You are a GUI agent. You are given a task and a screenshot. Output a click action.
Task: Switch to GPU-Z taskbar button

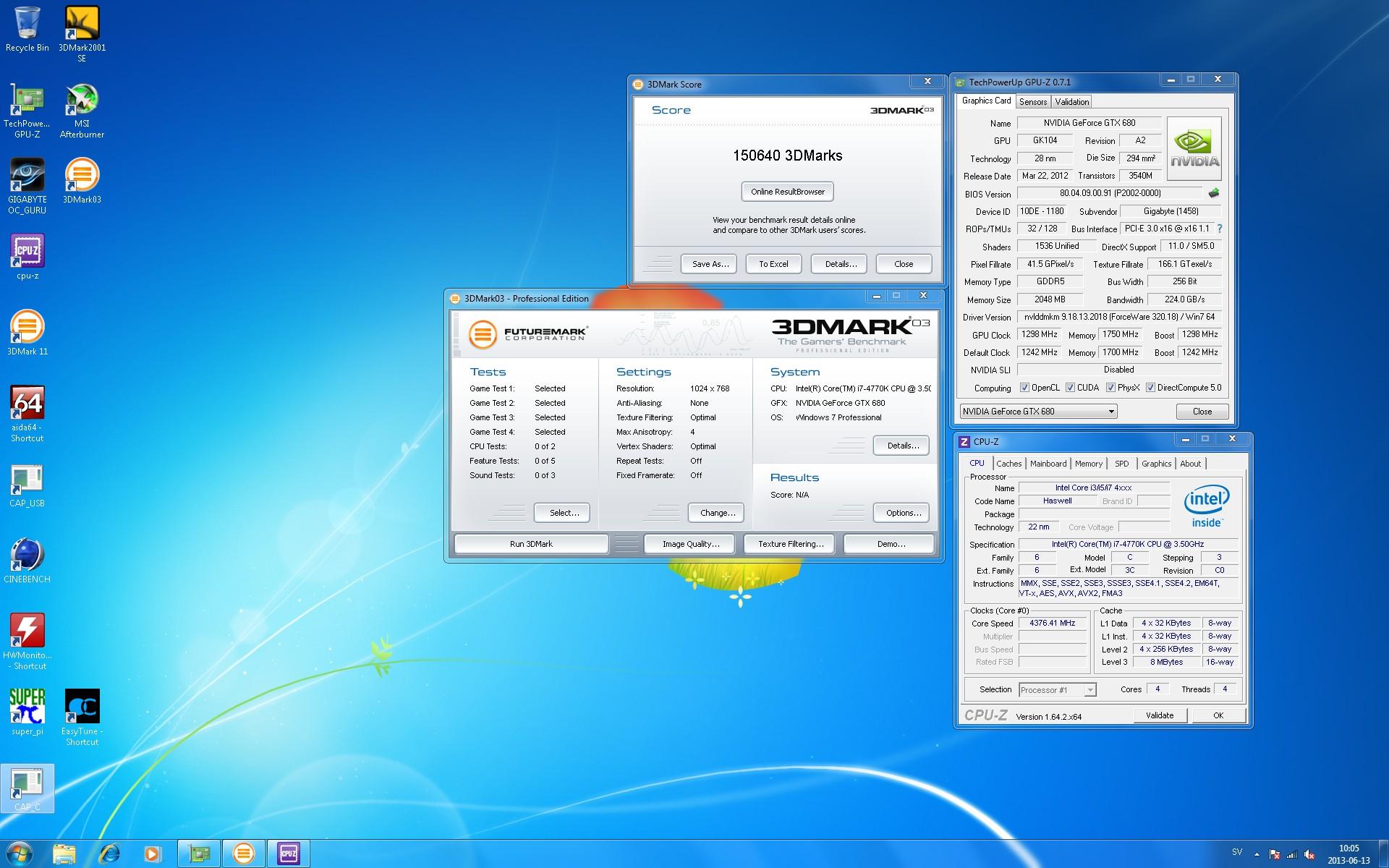(x=199, y=854)
